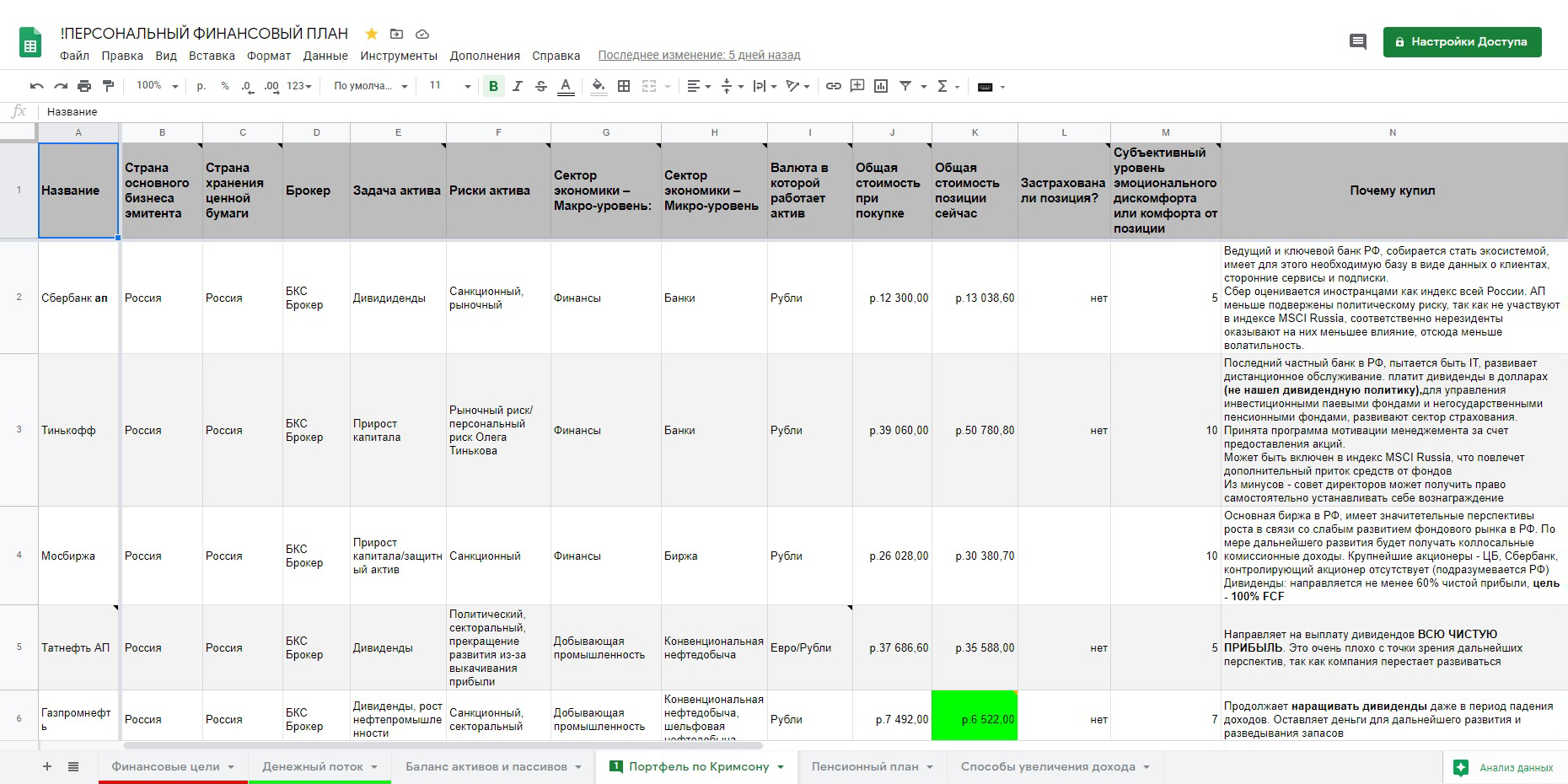Open the font family dropdown
This screenshot has width=1568, height=784.
point(370,86)
